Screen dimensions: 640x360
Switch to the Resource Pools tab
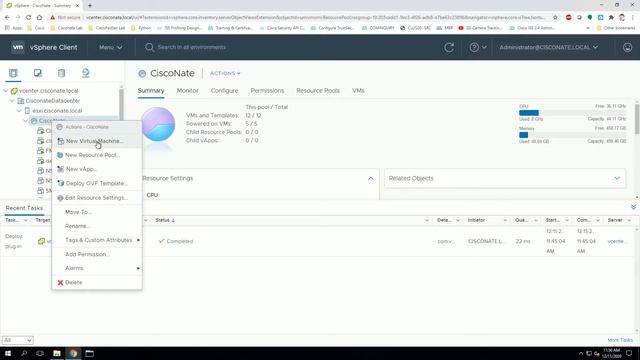[318, 91]
